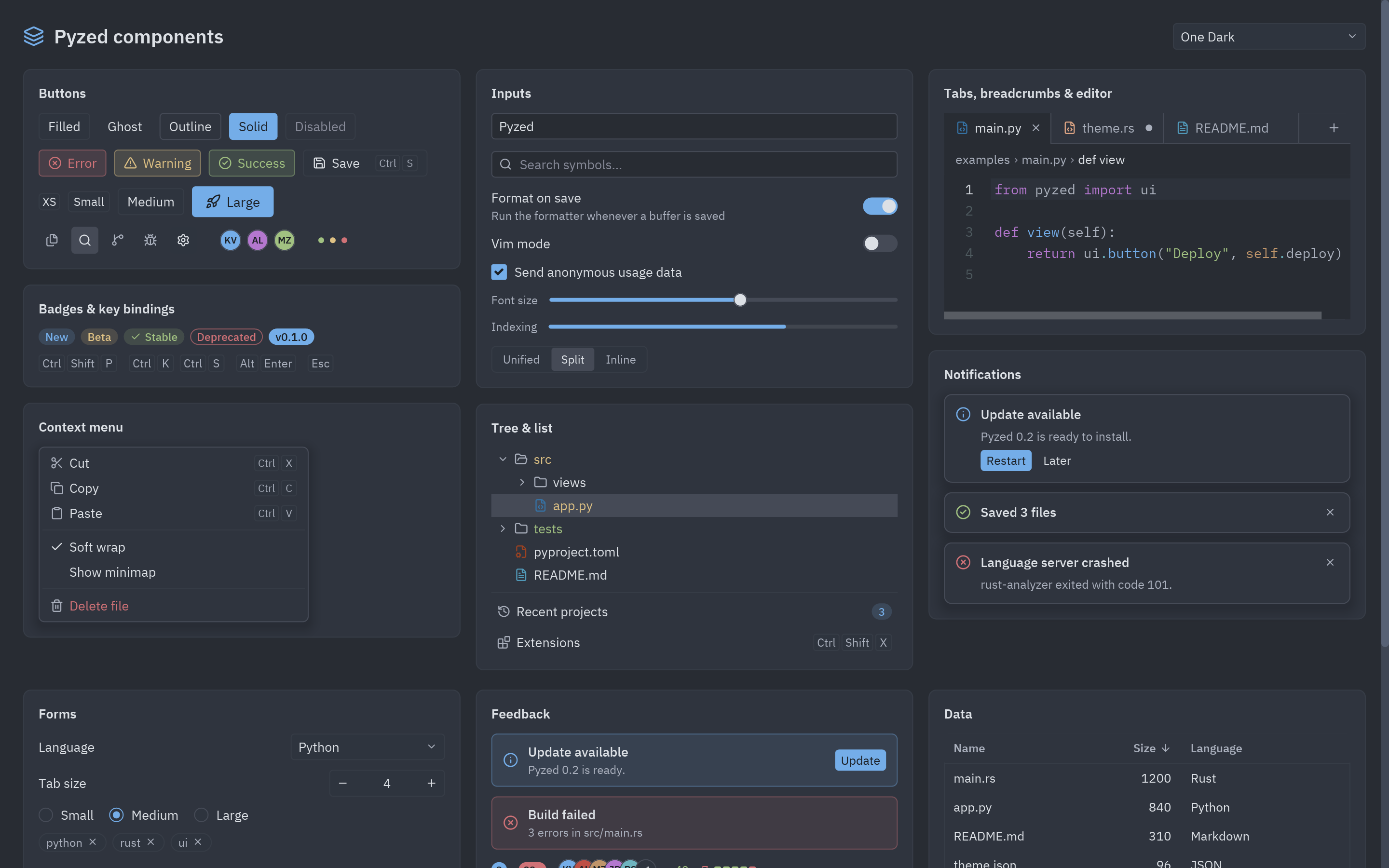Viewport: 1389px width, 868px height.
Task: Click the git branch icon button
Action: (117, 240)
